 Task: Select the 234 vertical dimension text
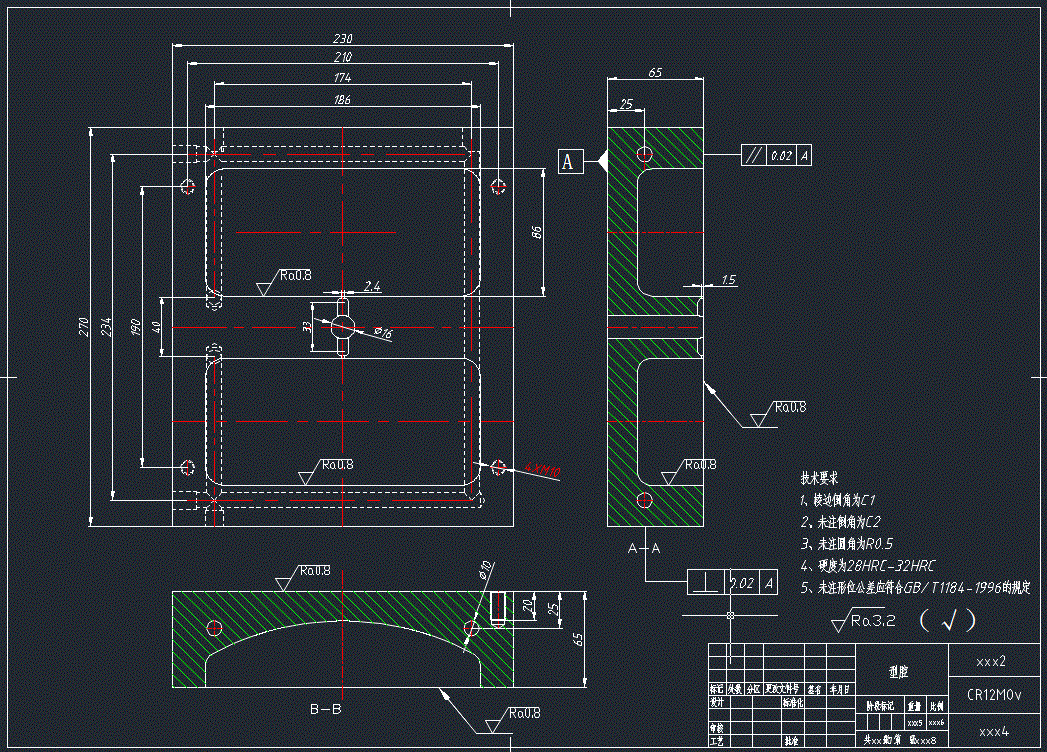(106, 327)
